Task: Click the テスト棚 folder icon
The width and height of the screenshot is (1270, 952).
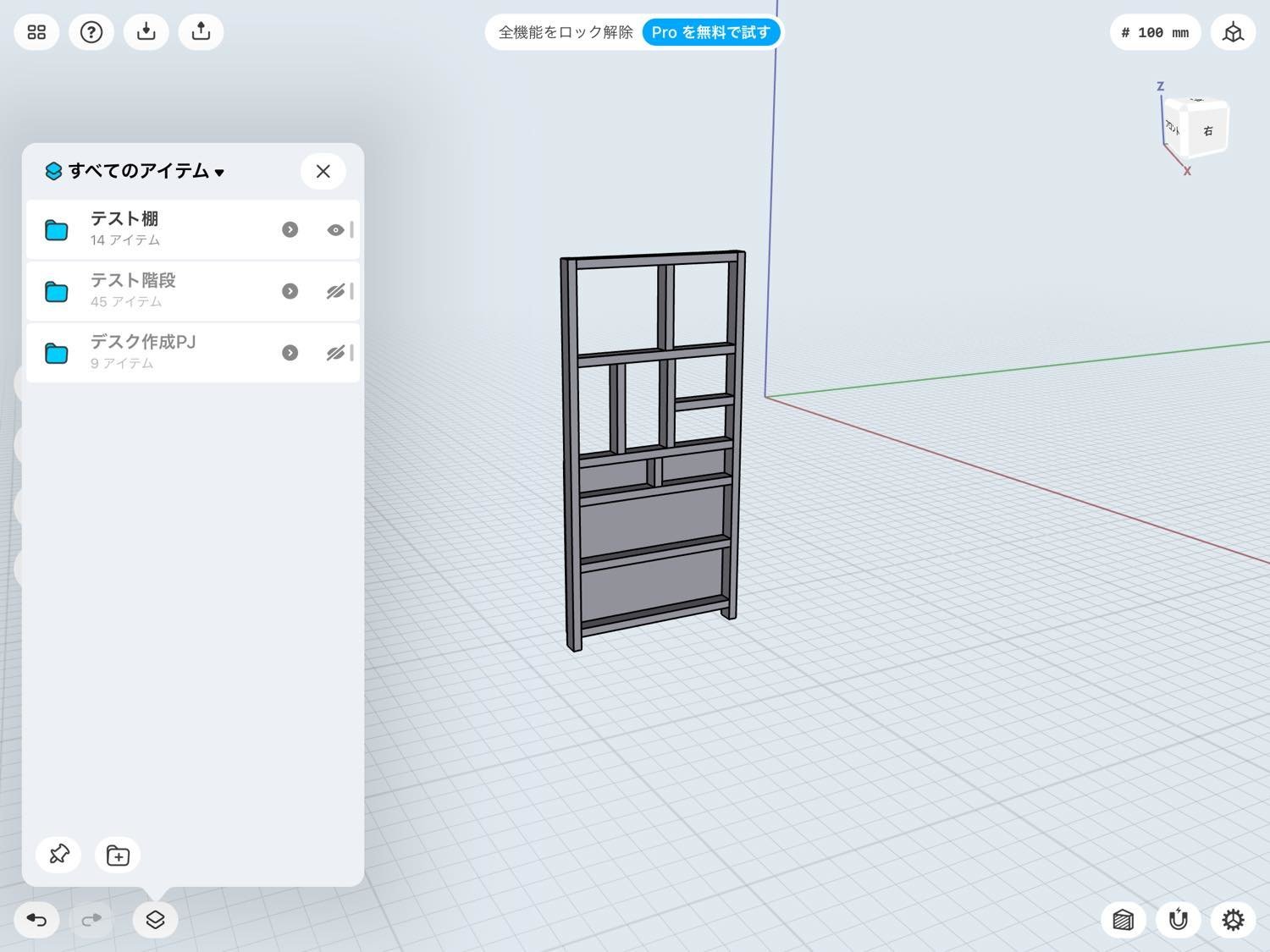Action: coord(57,230)
